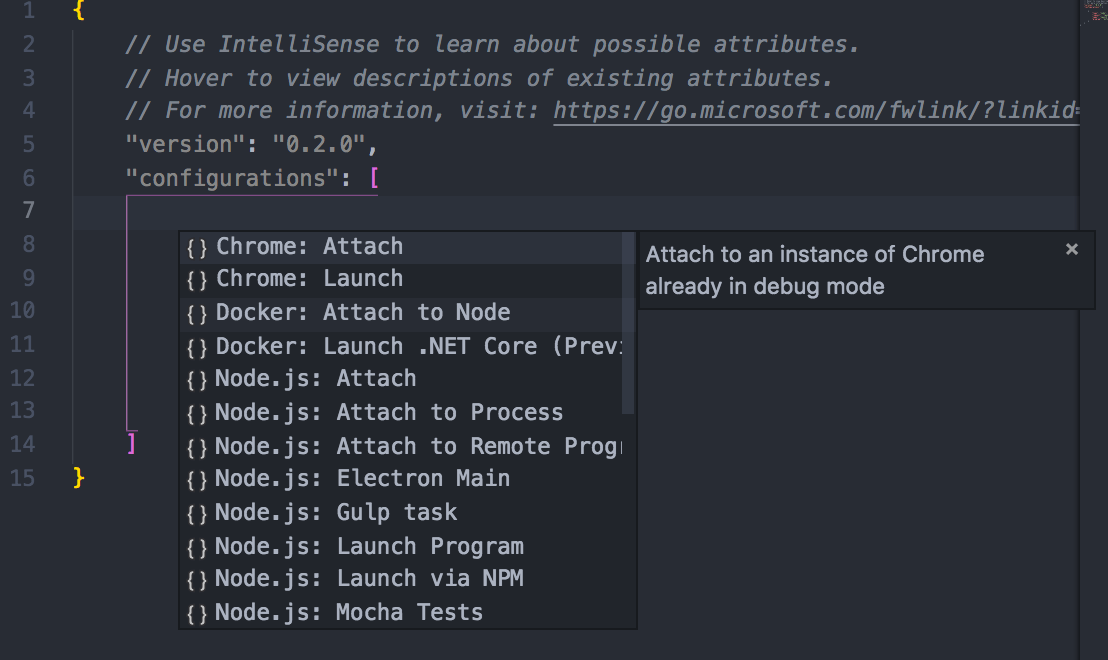Viewport: 1108px width, 660px height.
Task: Close the suggestion details popup
Action: click(1072, 249)
